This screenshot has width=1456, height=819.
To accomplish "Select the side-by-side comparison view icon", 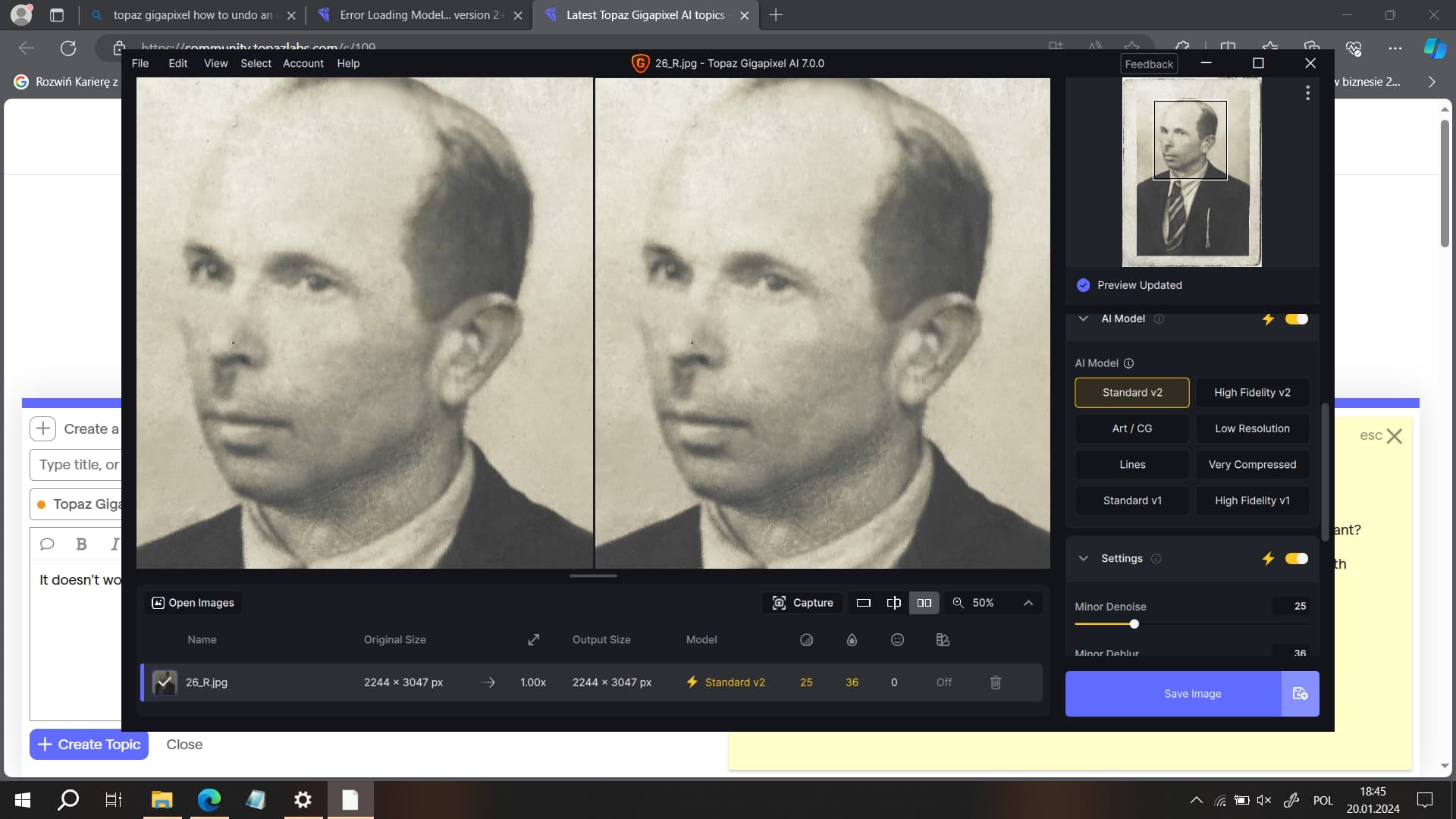I will coord(924,603).
